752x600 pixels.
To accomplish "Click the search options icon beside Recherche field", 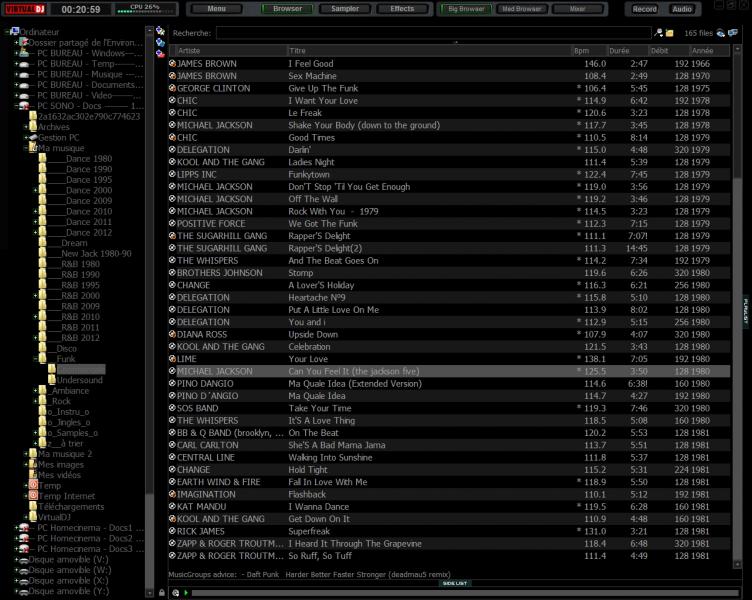I will point(658,33).
